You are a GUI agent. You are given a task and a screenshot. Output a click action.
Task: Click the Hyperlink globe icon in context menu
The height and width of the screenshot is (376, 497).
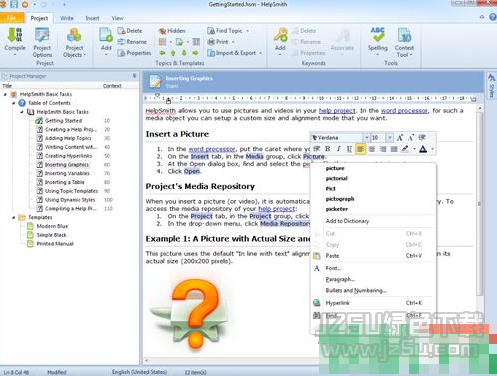point(317,303)
